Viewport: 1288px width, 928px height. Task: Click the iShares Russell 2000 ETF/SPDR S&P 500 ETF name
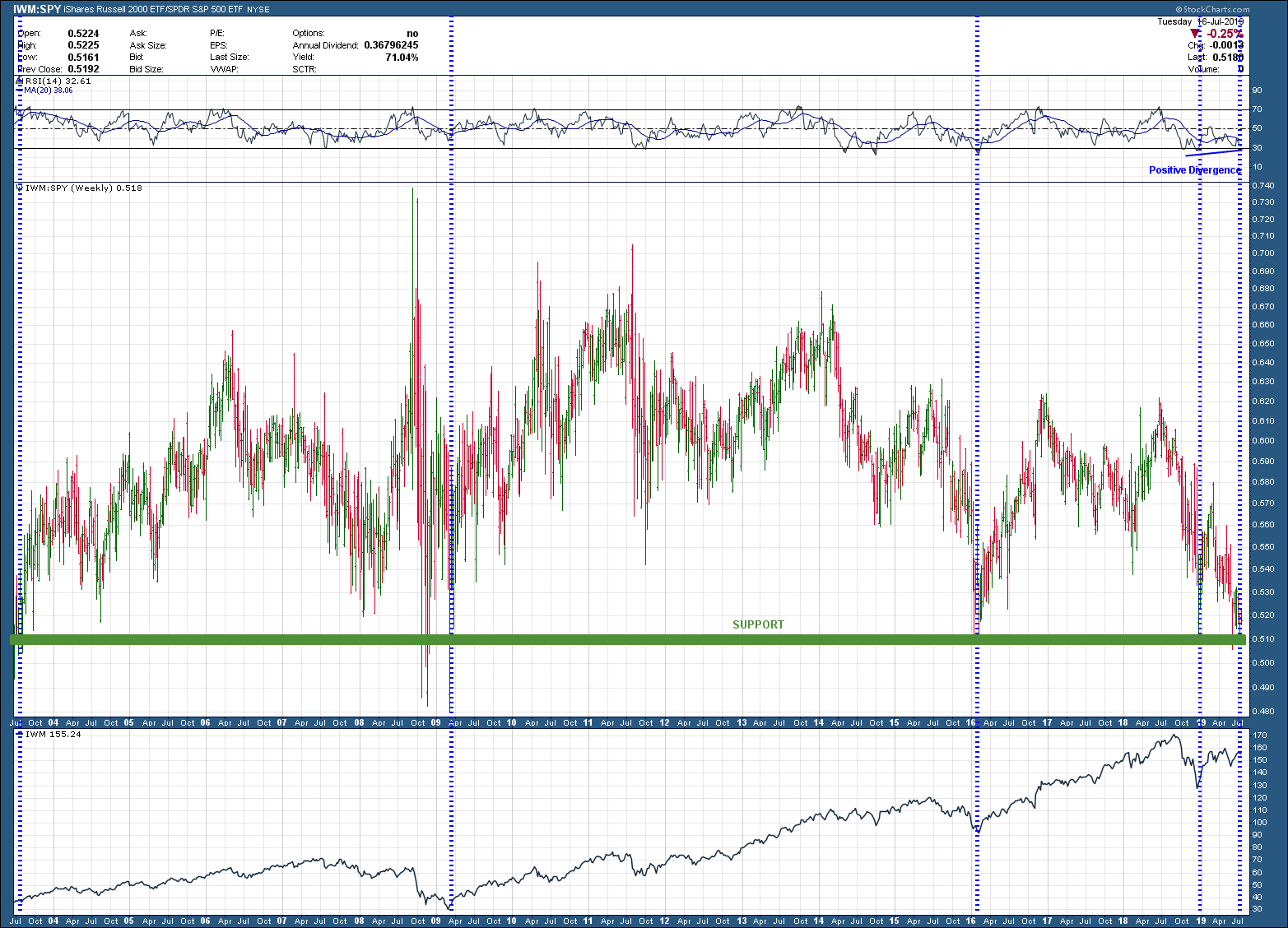pos(154,10)
